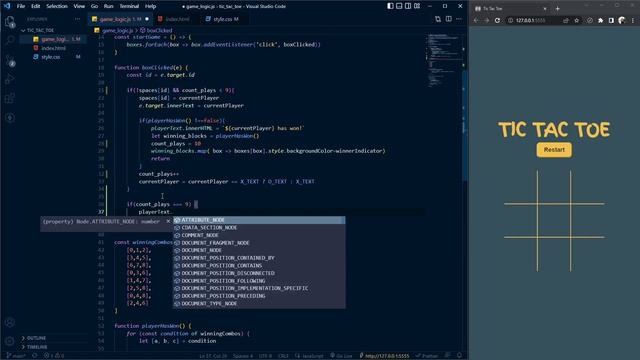640x360 pixels.
Task: Close the ATTRIBUTE_NODE suggestion details box
Action: (168, 221)
